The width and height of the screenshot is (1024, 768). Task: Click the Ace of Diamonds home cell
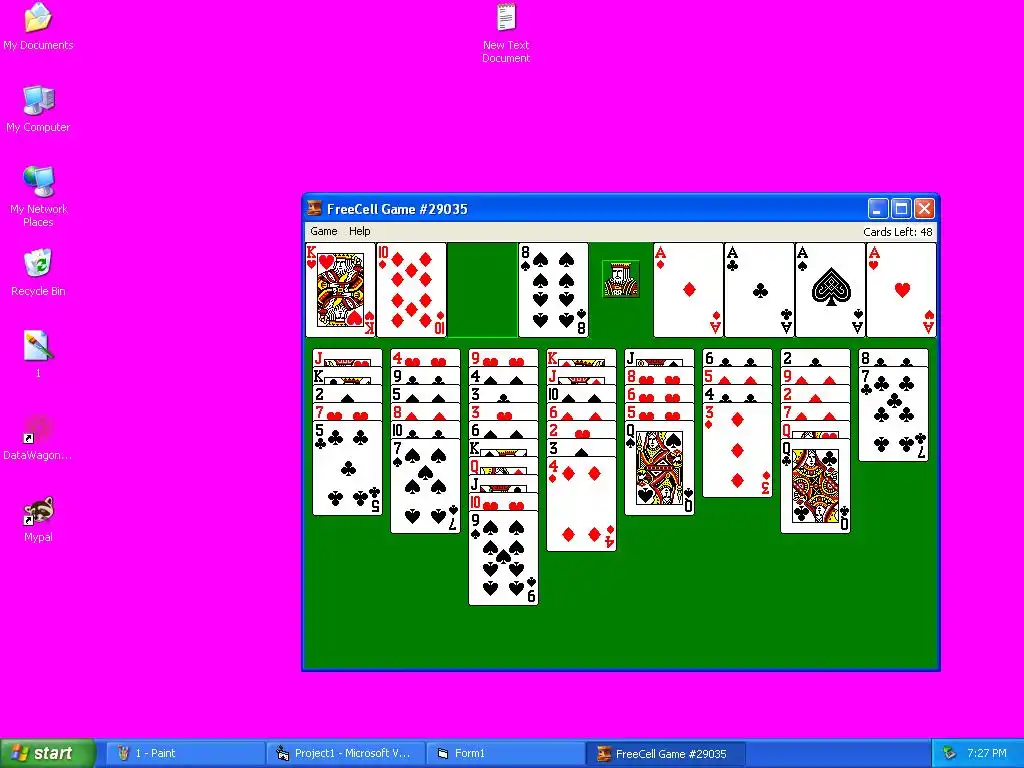[x=688, y=290]
